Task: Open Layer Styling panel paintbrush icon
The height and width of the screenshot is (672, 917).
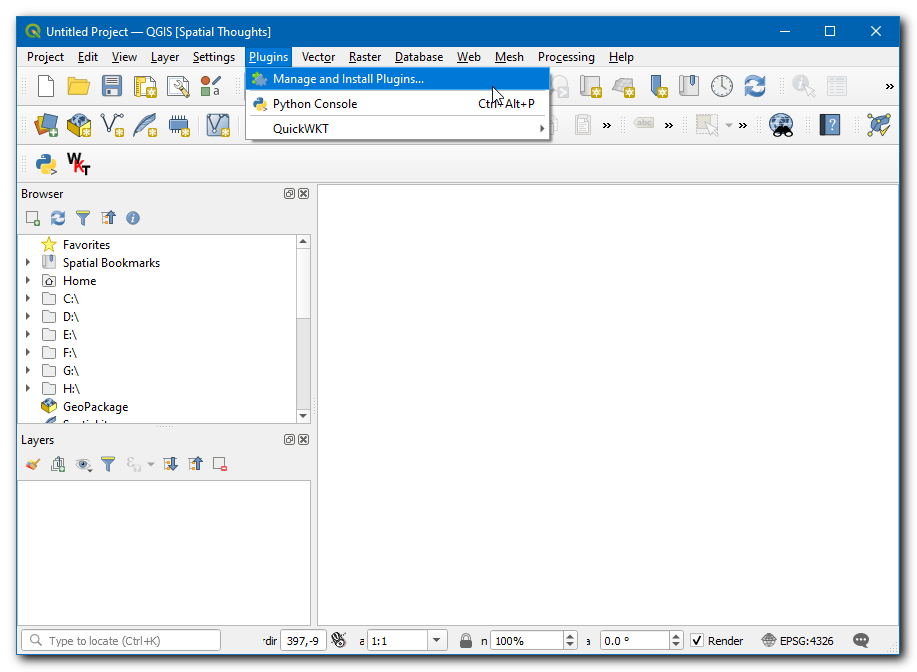Action: pos(33,464)
